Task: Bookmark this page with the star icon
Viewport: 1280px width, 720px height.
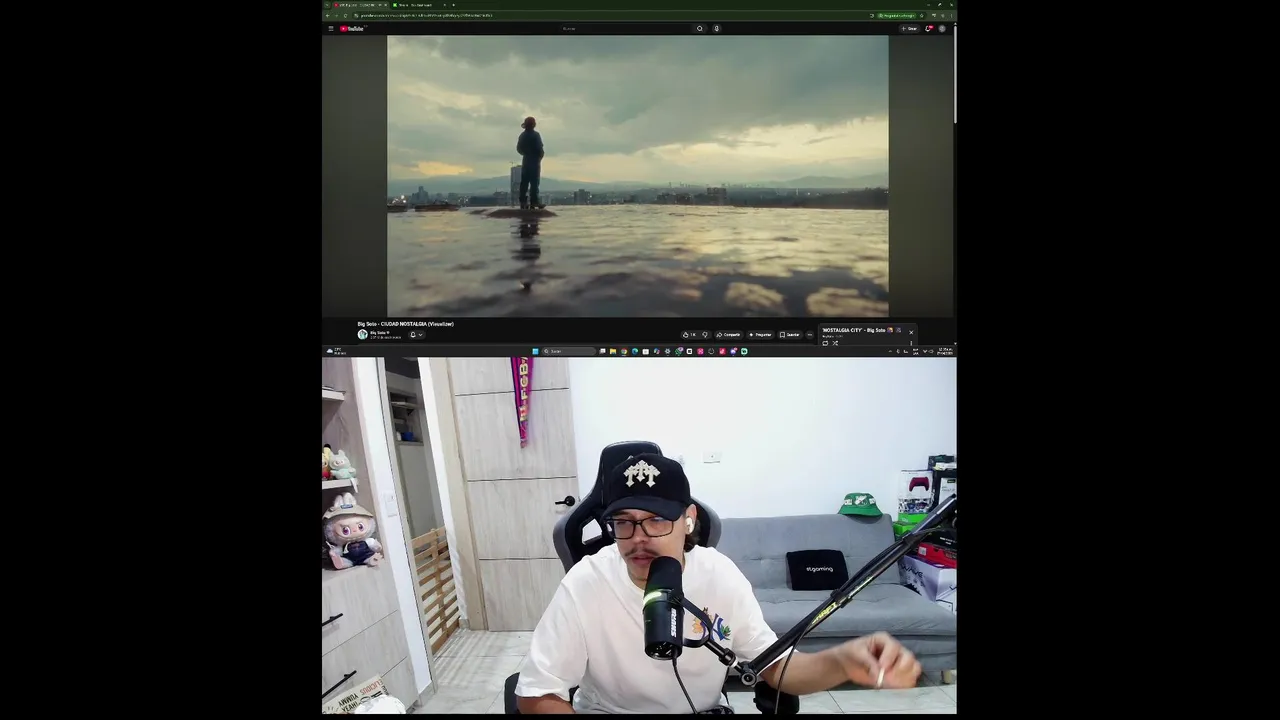Action: point(921,15)
